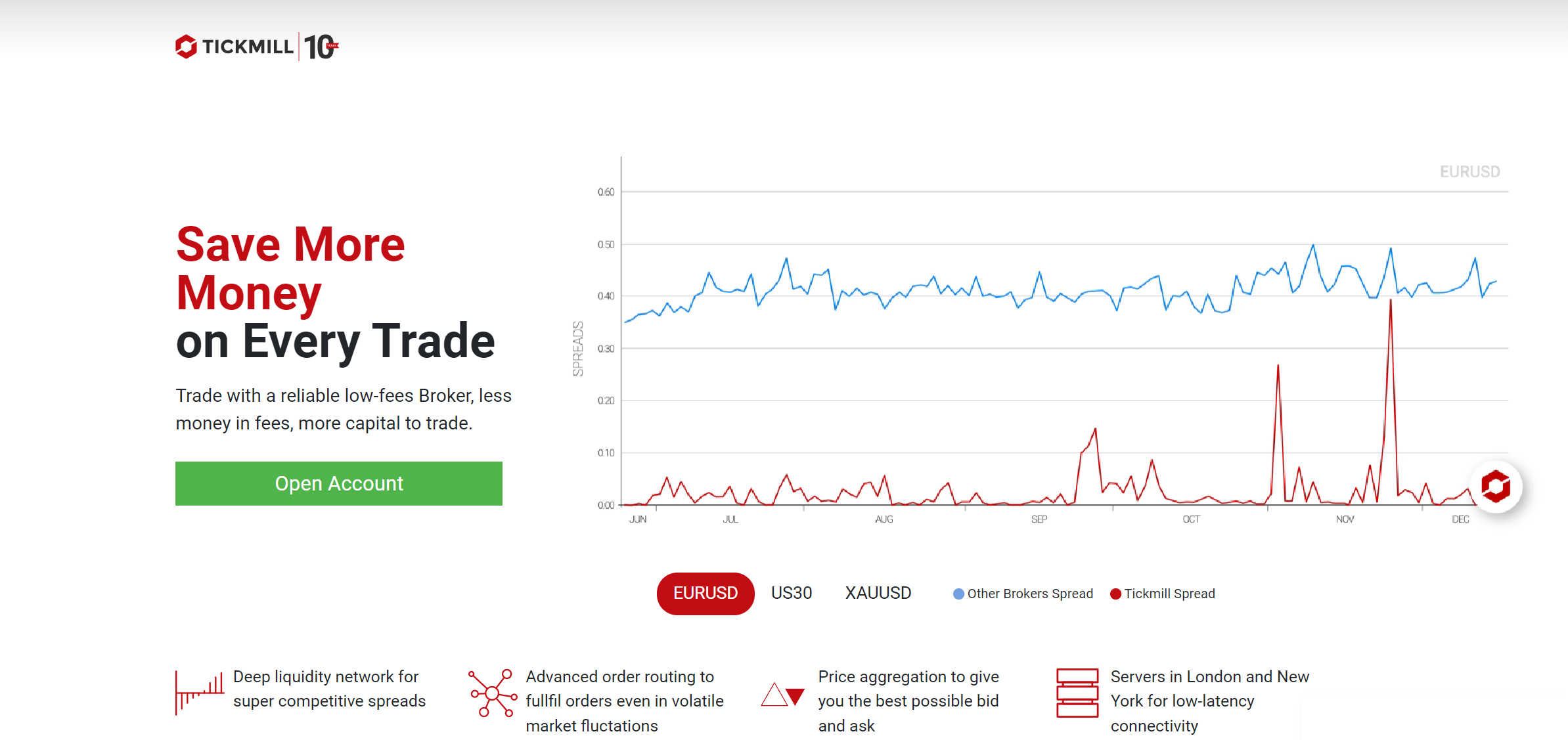Click the NOV label on chart axis
1568x740 pixels.
[1345, 519]
